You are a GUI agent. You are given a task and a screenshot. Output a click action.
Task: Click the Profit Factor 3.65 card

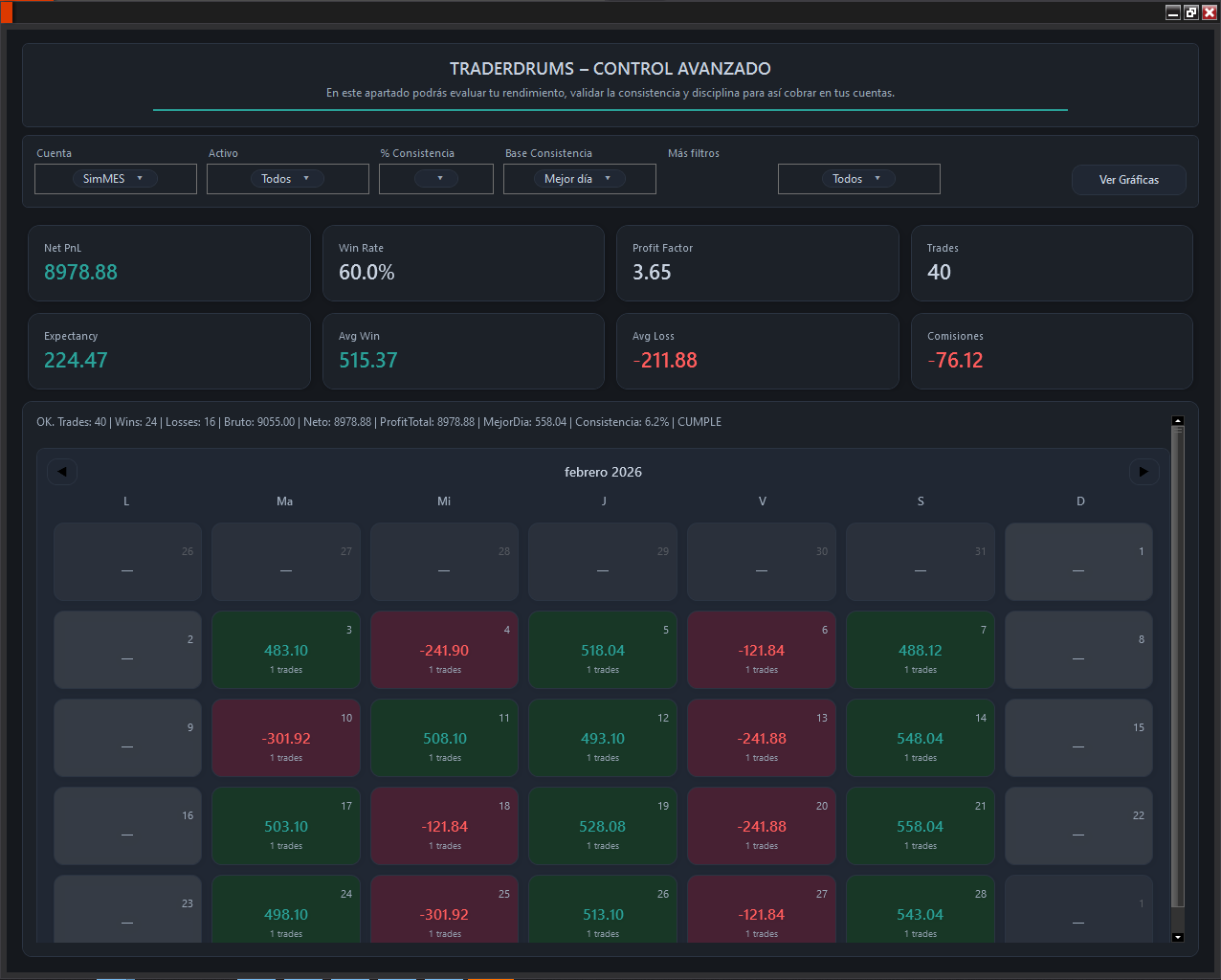(757, 263)
